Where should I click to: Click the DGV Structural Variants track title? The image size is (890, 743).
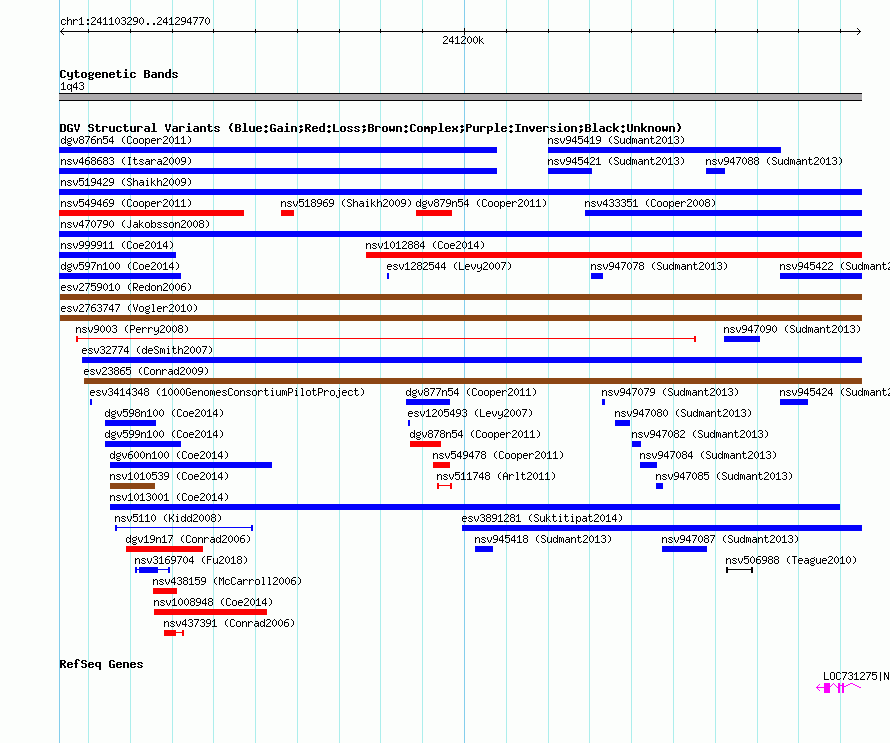(x=371, y=128)
